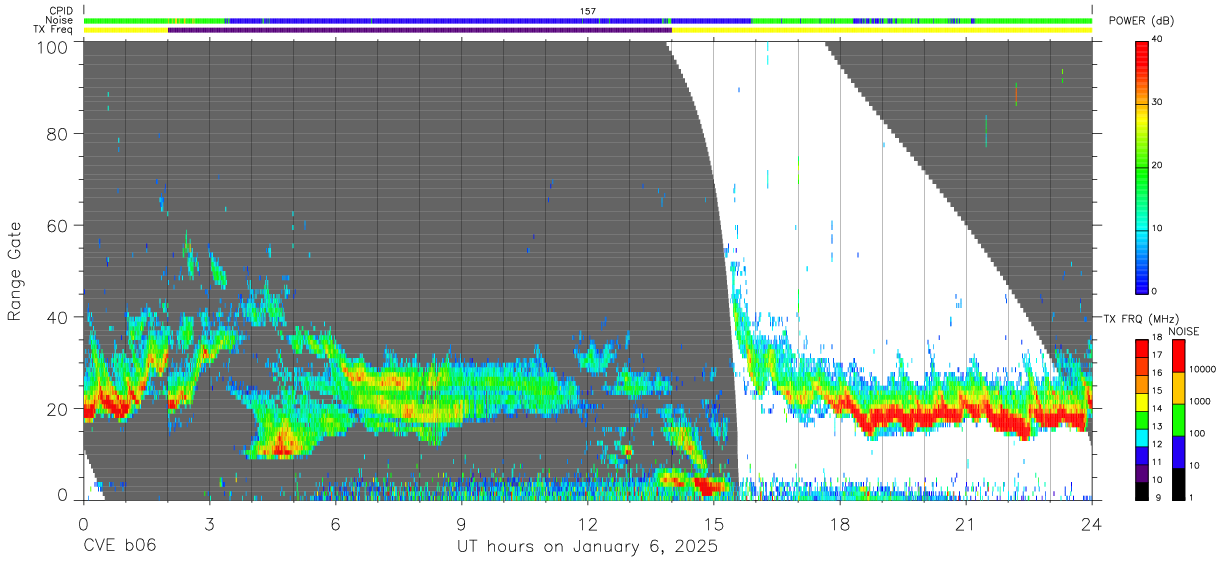Click the blue 10 segment of NOISE legend
The width and height of the screenshot is (1228, 567).
[1177, 452]
